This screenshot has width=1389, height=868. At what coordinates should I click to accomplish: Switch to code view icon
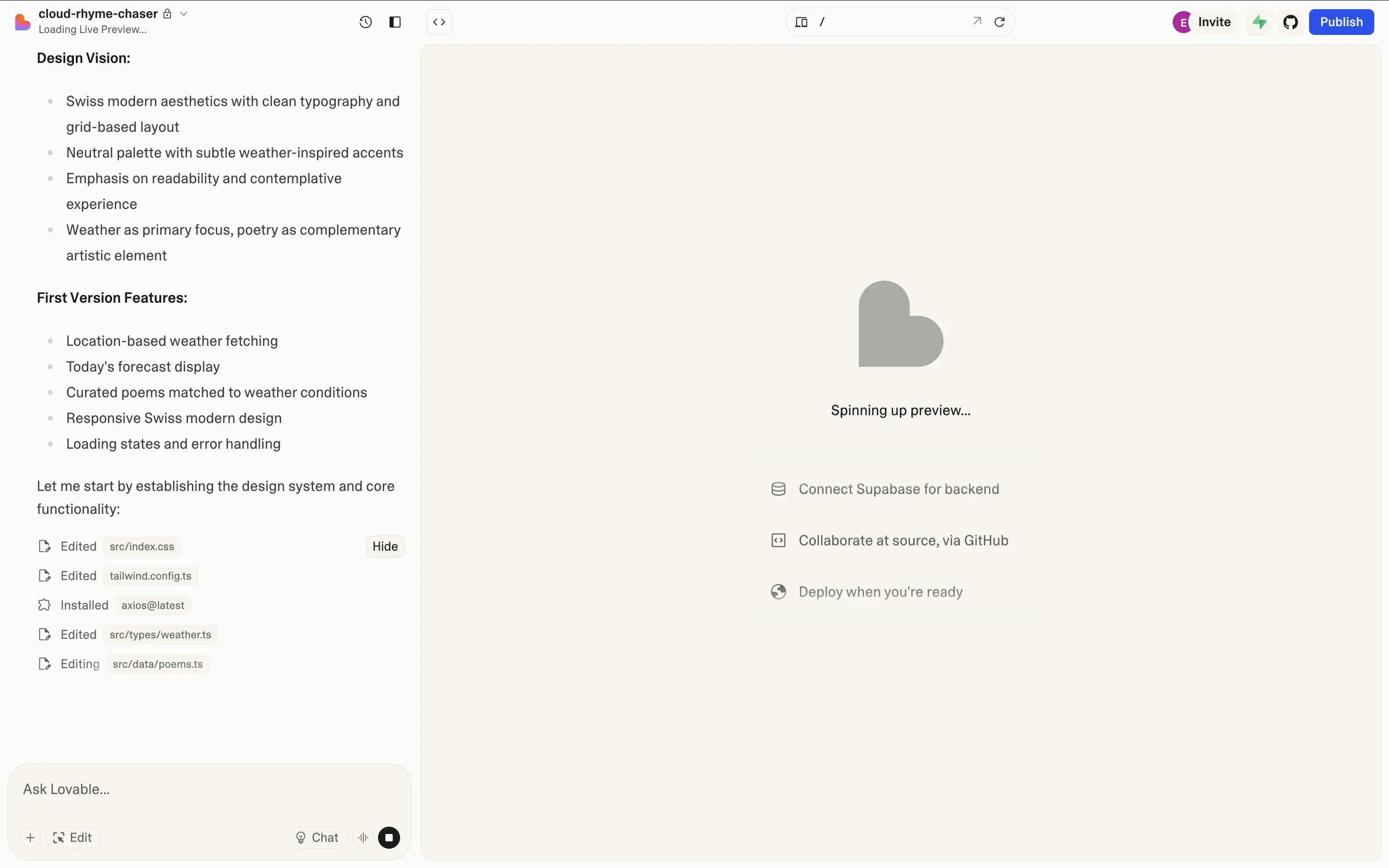click(x=439, y=22)
